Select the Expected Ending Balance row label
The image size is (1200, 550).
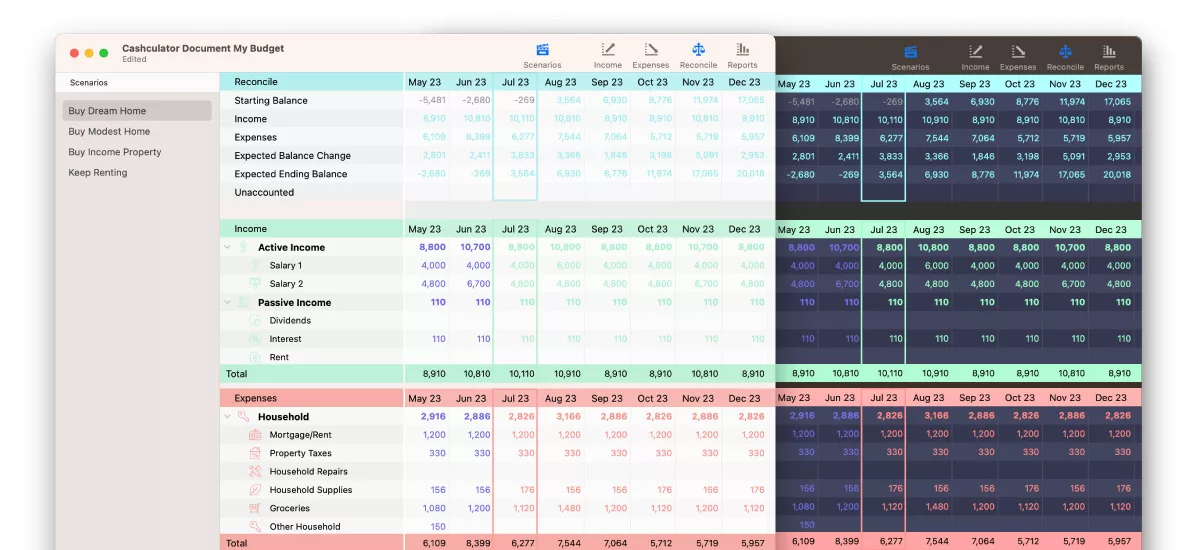click(x=291, y=174)
